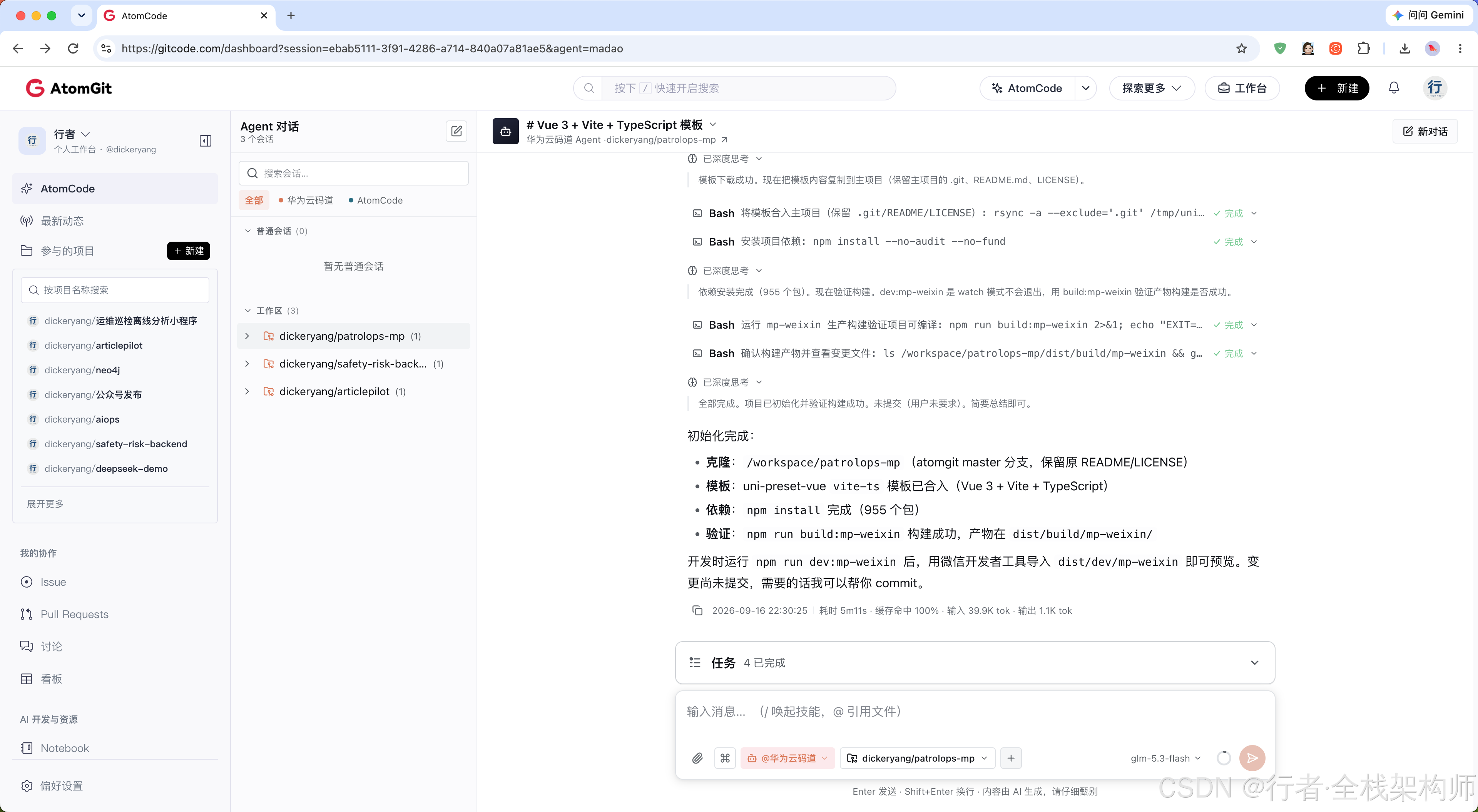Focus the global quick search bar
This screenshot has height=812, width=1478.
pos(734,88)
